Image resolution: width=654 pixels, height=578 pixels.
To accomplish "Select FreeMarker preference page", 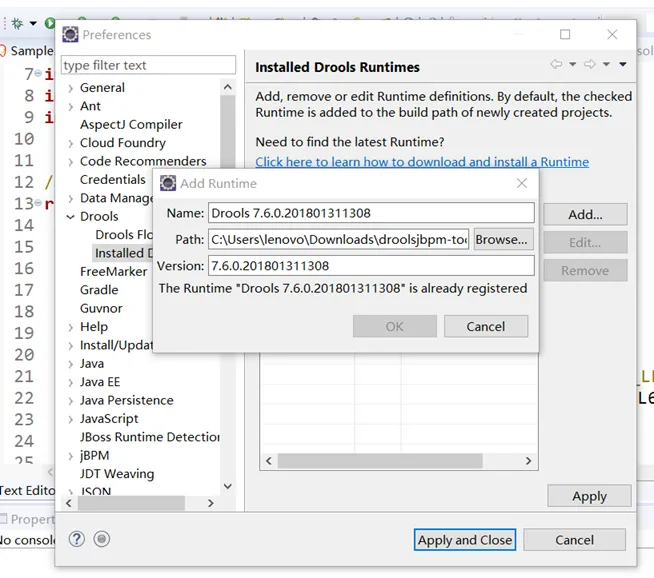I will (x=113, y=271).
